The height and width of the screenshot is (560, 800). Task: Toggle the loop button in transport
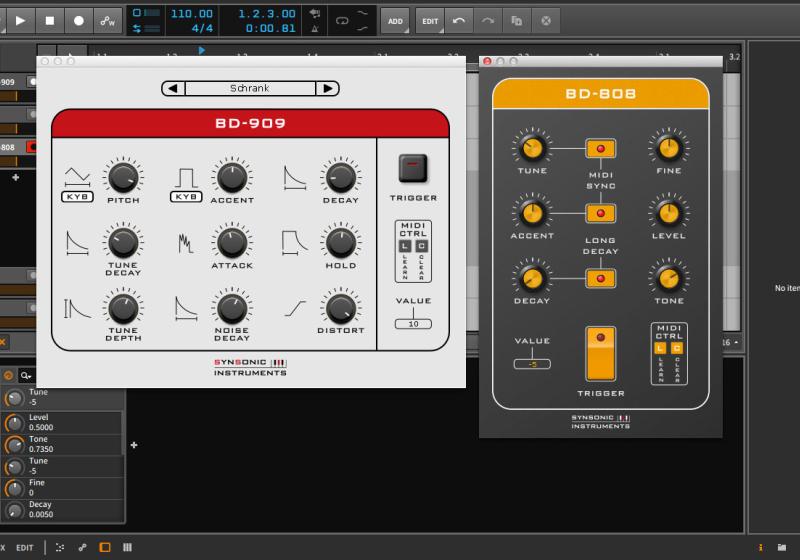point(342,21)
